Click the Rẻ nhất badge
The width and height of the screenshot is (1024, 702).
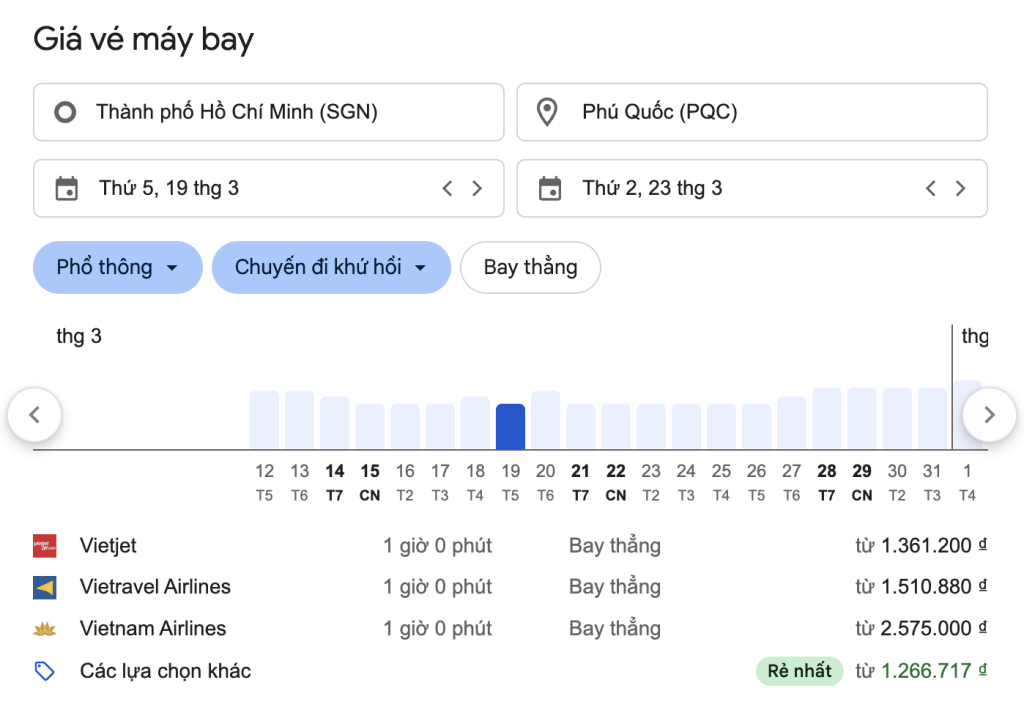click(798, 671)
